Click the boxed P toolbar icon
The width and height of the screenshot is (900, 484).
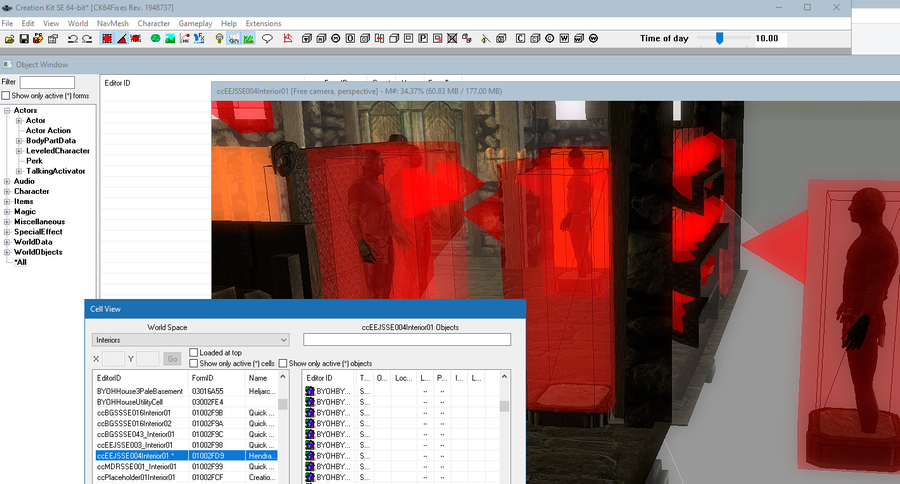point(422,38)
